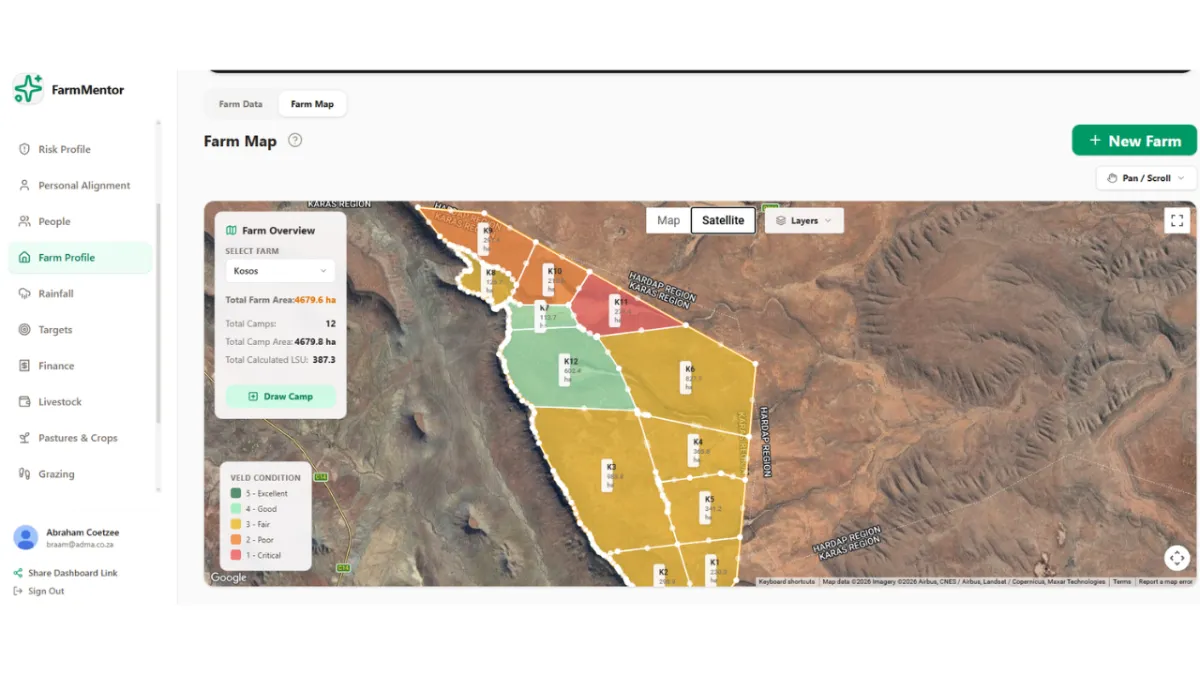Click the Share Dashboard Link icon
This screenshot has width=1200, height=675.
pyautogui.click(x=18, y=573)
